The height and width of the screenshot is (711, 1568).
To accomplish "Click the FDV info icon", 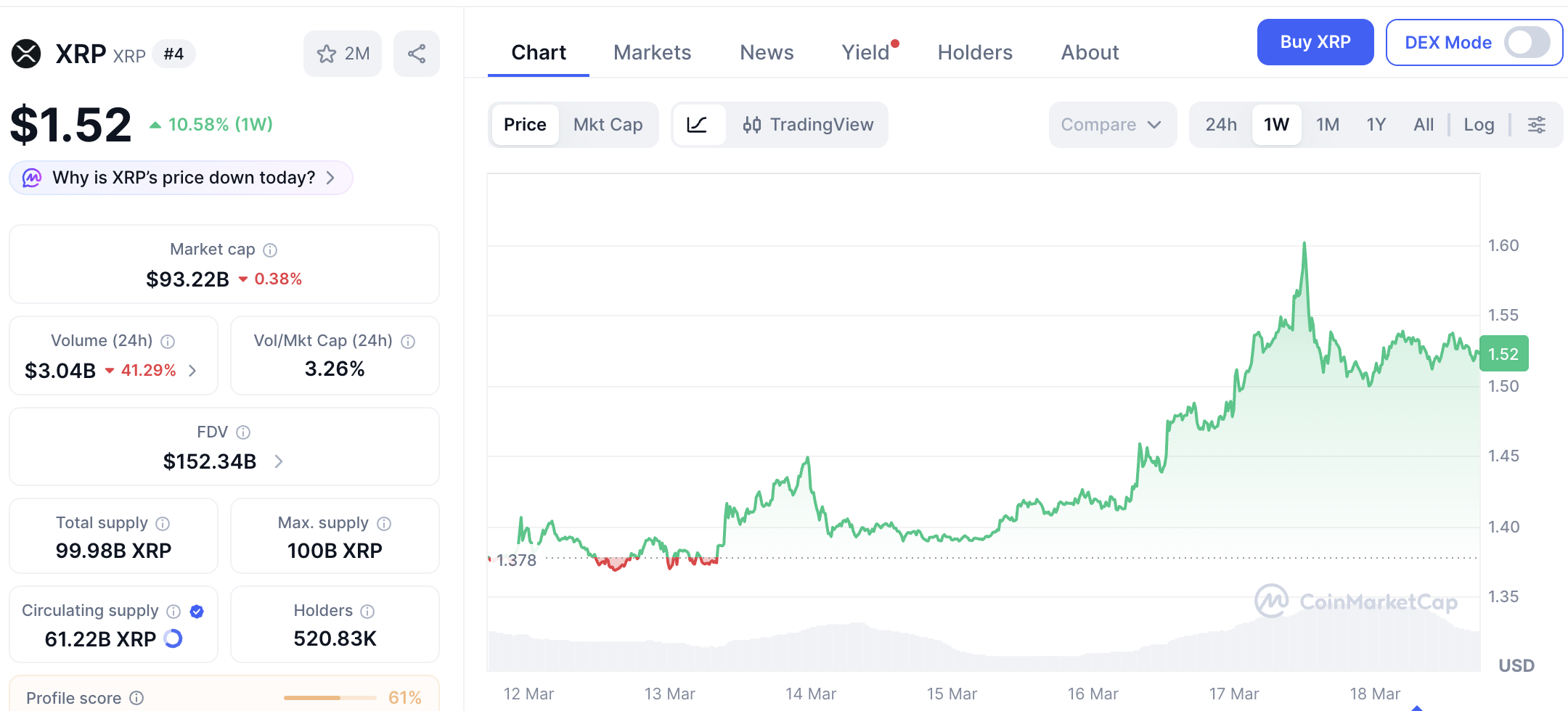I will point(243,432).
